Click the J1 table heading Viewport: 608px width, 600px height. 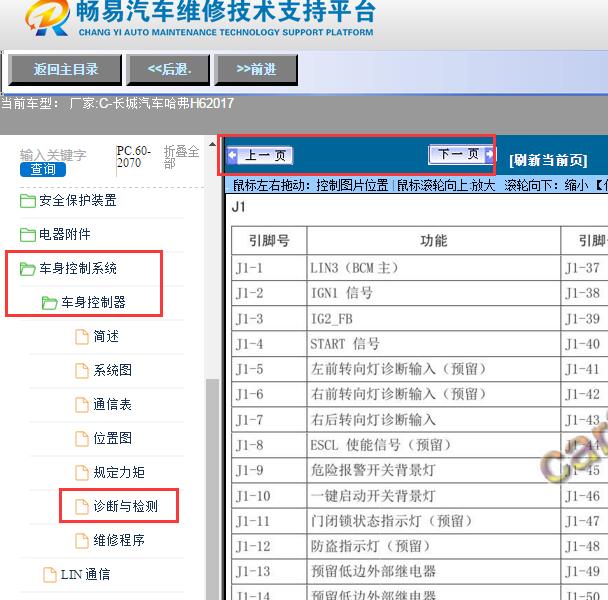pyautogui.click(x=238, y=207)
